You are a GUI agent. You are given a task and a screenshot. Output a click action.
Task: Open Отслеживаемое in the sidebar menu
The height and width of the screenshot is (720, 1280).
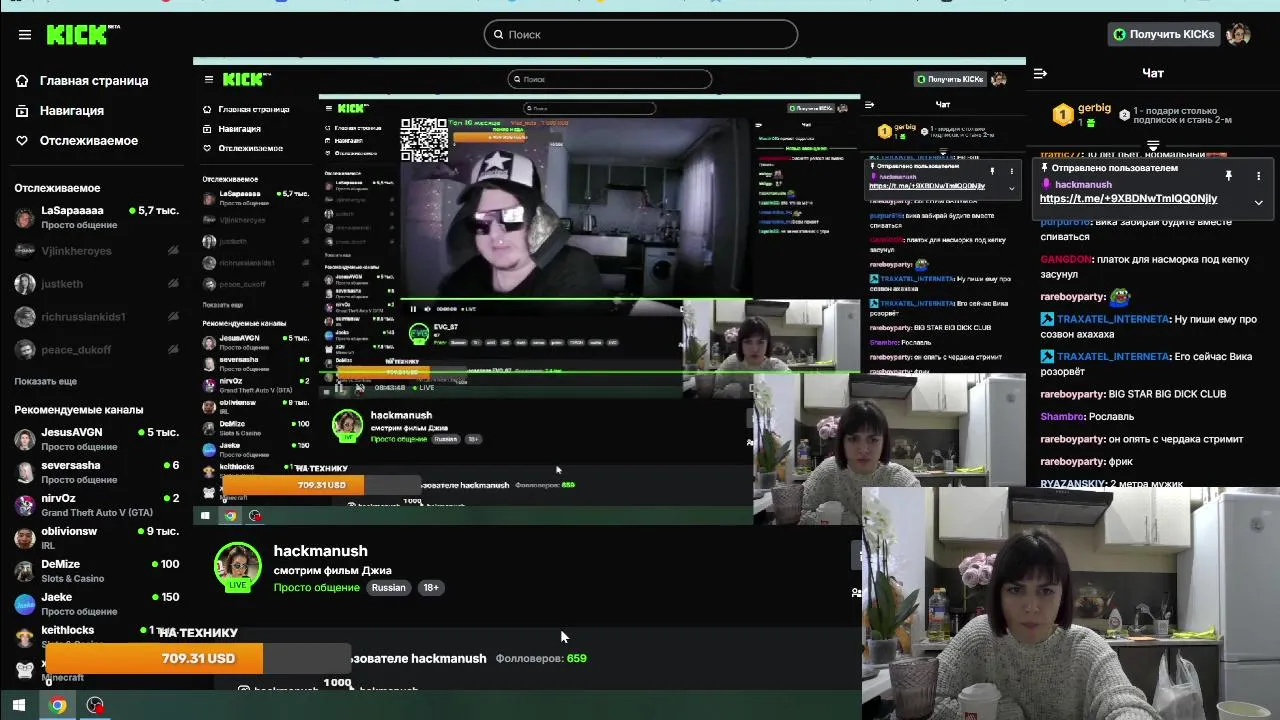[x=89, y=140]
